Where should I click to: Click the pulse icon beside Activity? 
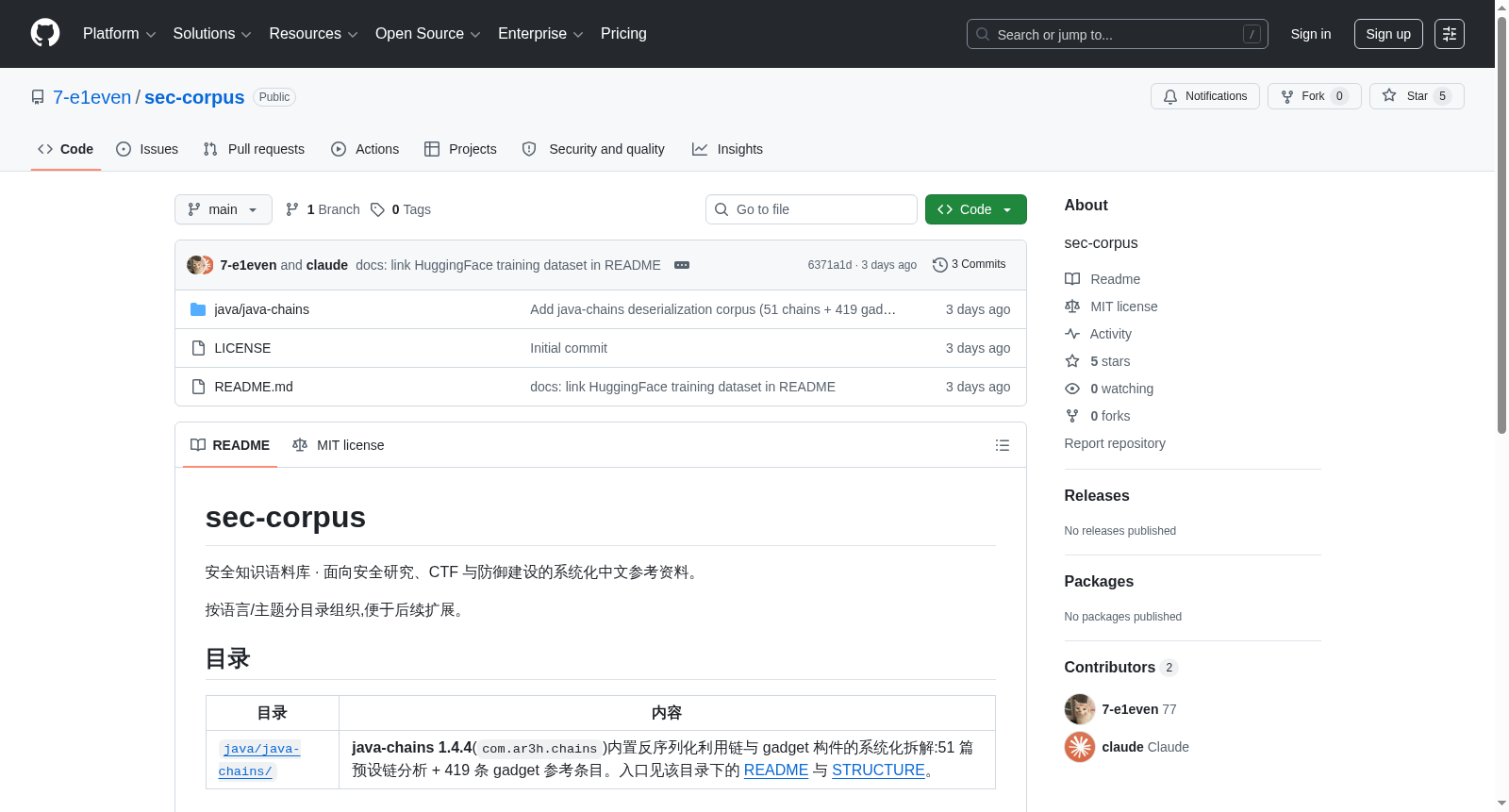click(1072, 334)
